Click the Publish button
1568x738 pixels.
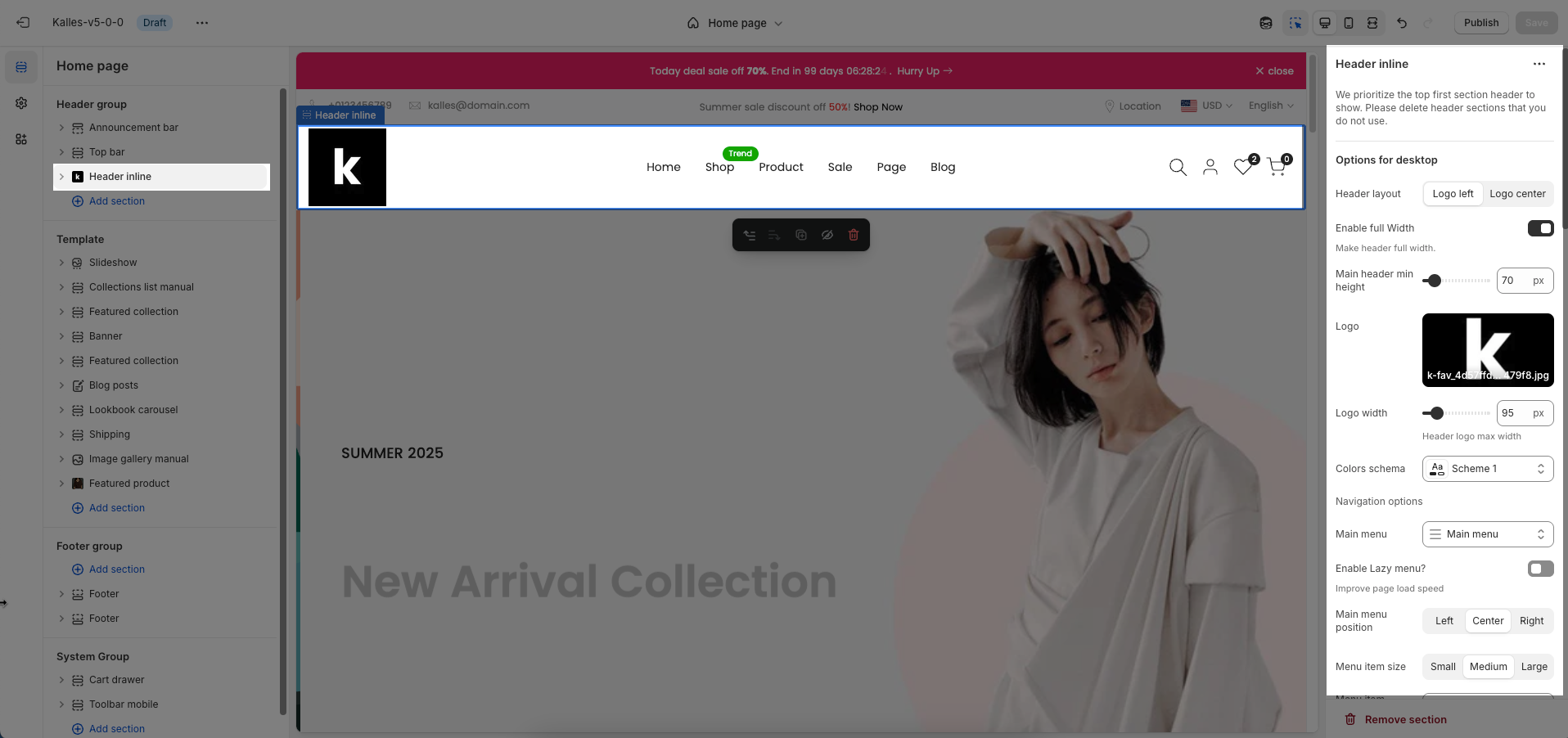(x=1481, y=23)
